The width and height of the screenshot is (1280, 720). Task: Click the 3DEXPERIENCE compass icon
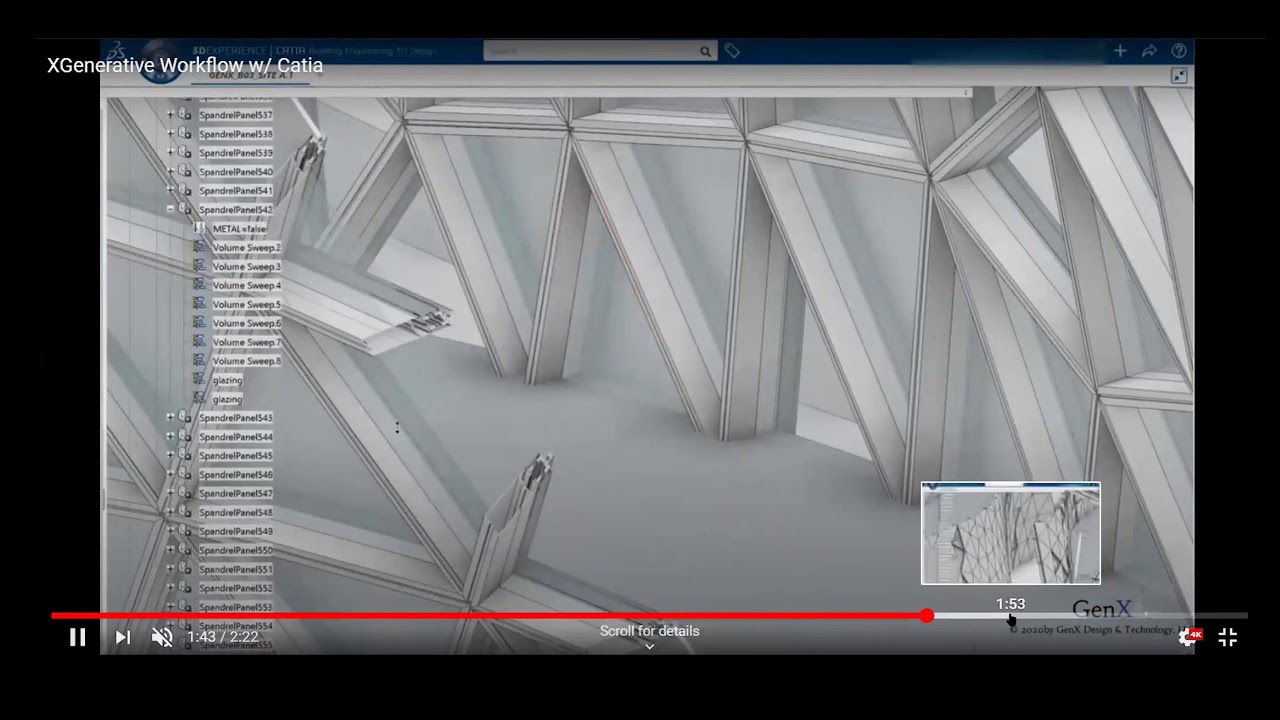point(159,60)
